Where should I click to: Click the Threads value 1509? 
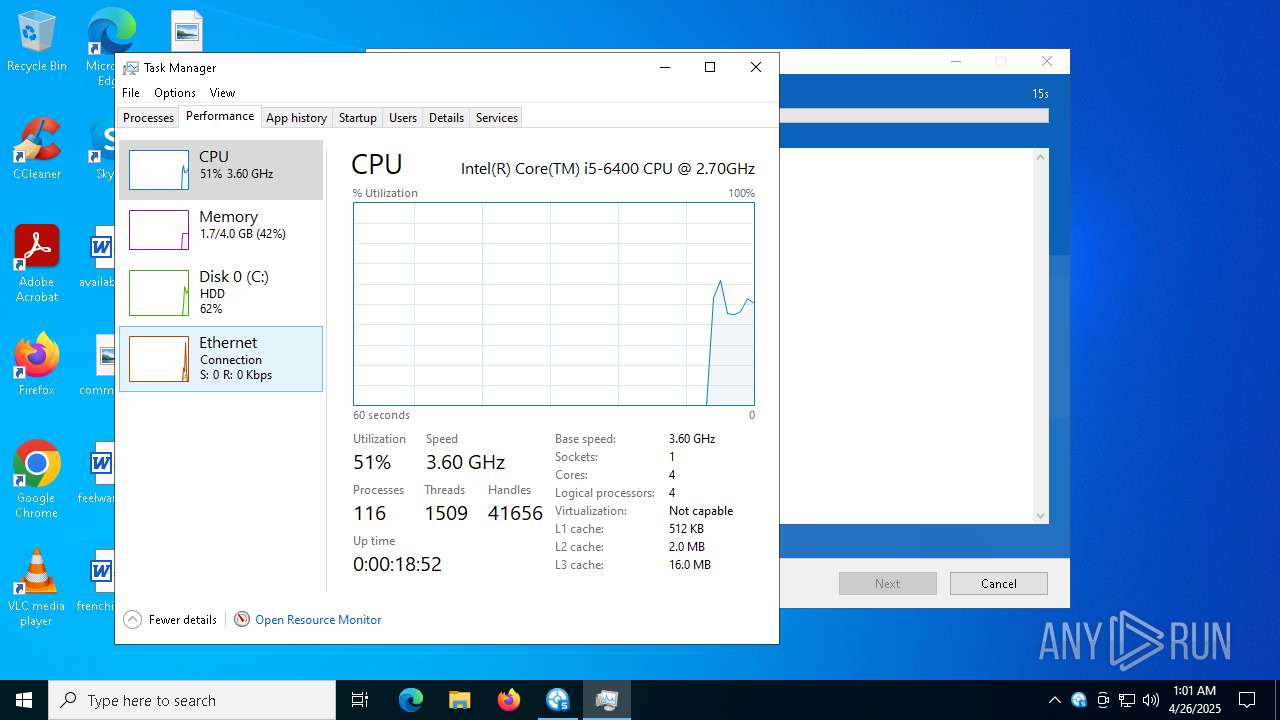[x=446, y=513]
